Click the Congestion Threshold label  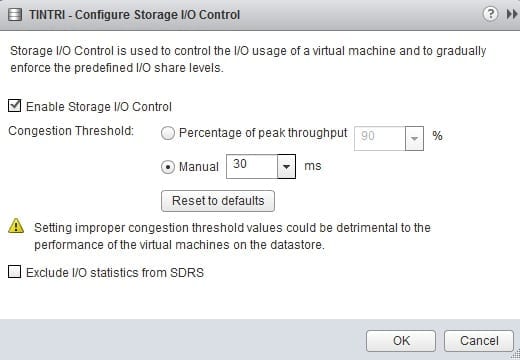pyautogui.click(x=71, y=131)
